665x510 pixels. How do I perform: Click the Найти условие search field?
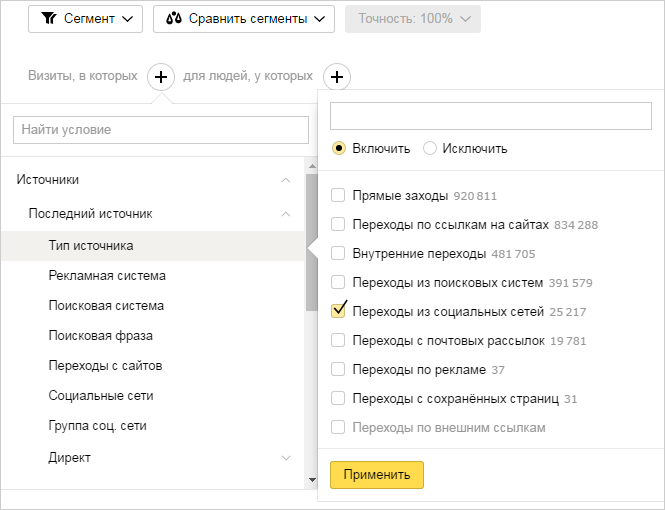click(161, 130)
